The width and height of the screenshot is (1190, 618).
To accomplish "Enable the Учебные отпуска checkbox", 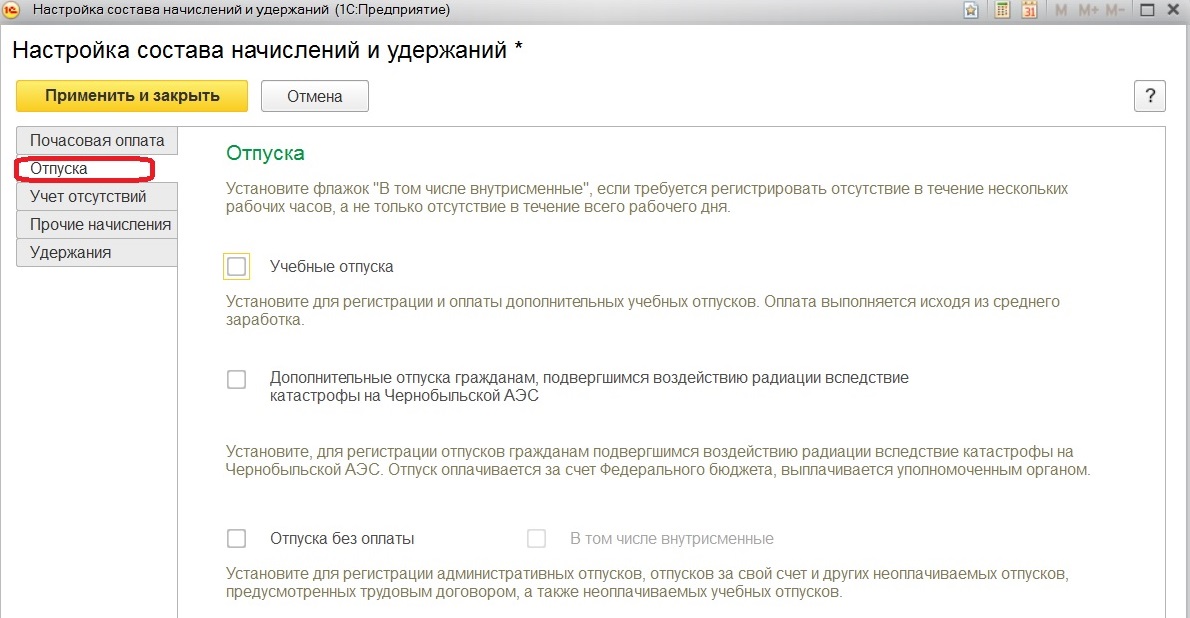I will pyautogui.click(x=237, y=267).
